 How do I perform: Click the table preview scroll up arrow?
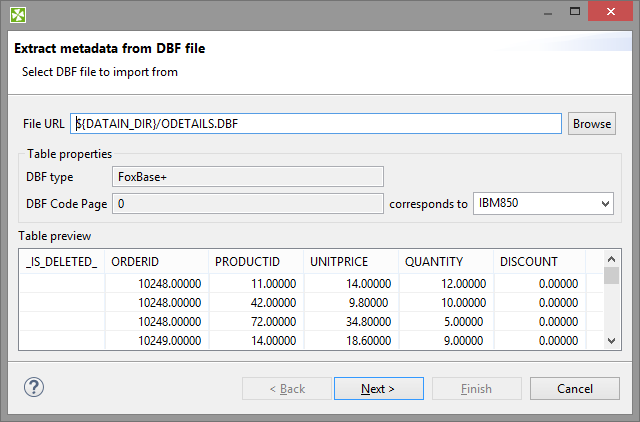tap(611, 259)
